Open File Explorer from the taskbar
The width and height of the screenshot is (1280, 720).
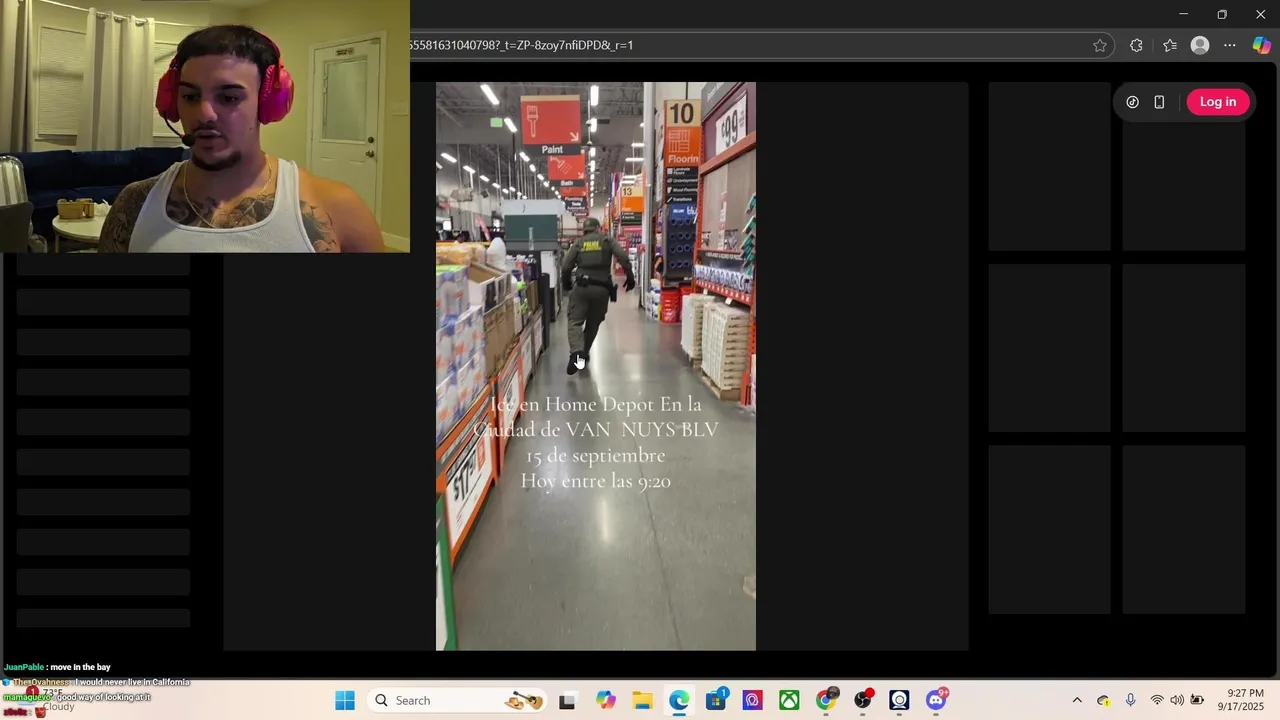click(x=642, y=701)
